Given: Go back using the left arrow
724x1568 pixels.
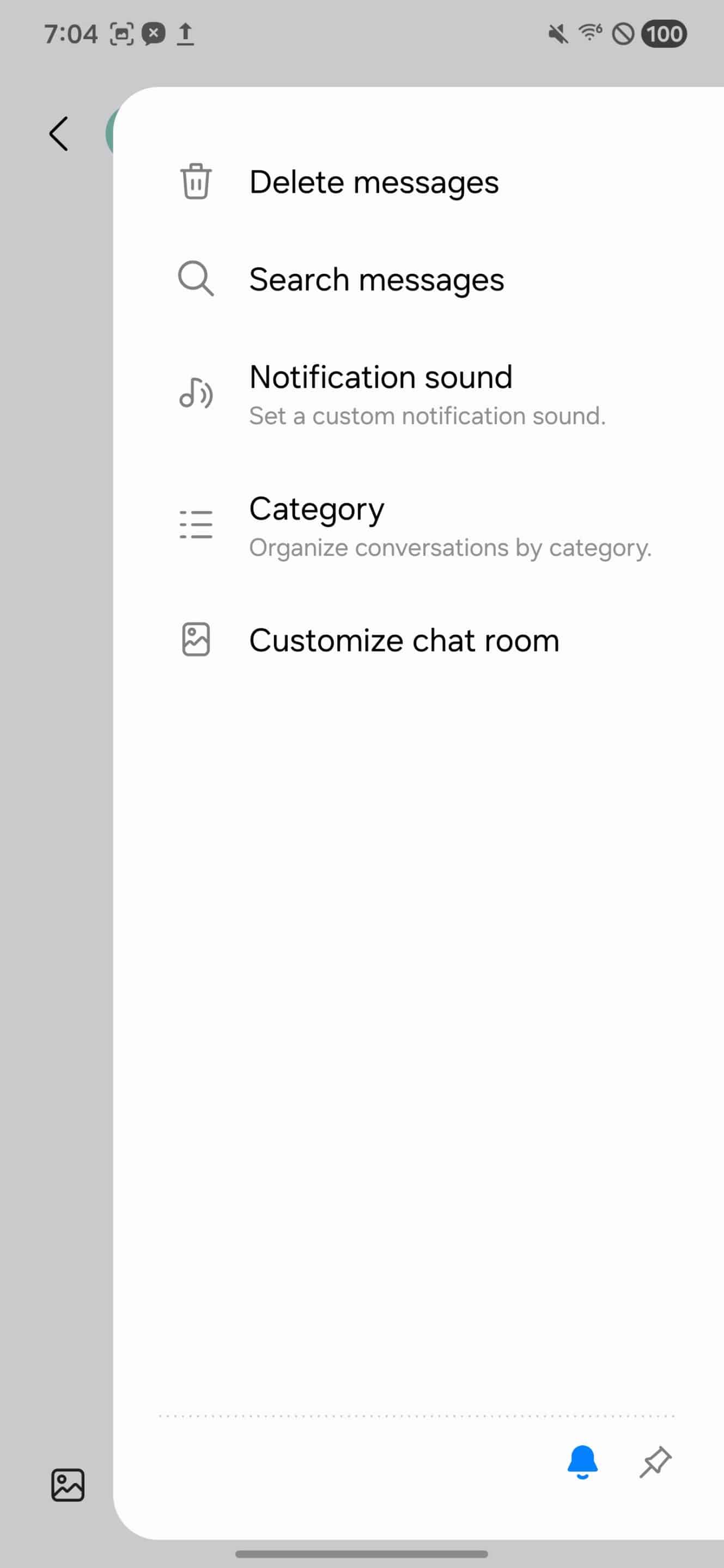Looking at the screenshot, I should tap(58, 134).
